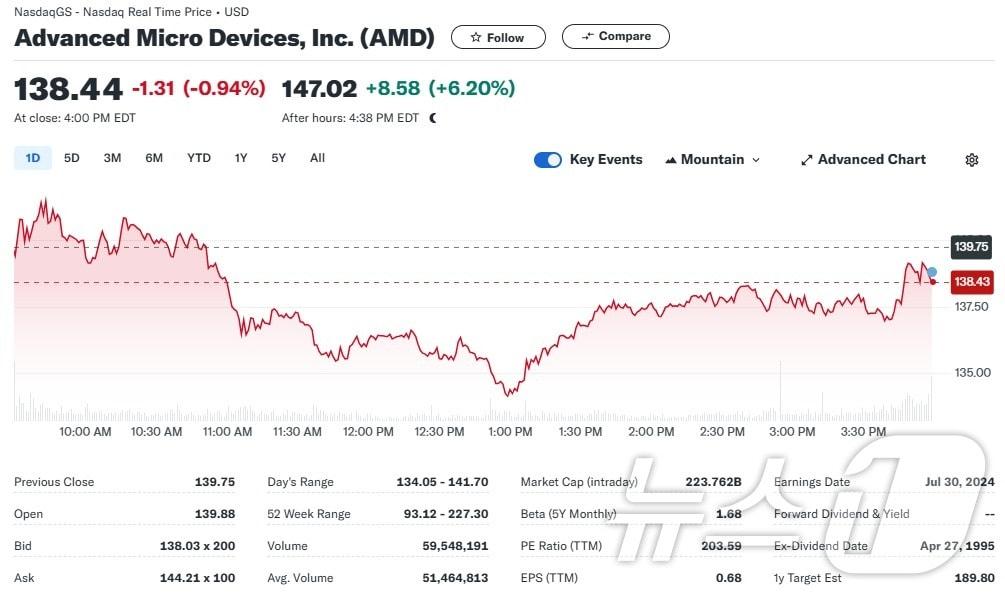Switch to the YTD chart range tab
The width and height of the screenshot is (1005, 593).
tap(198, 157)
